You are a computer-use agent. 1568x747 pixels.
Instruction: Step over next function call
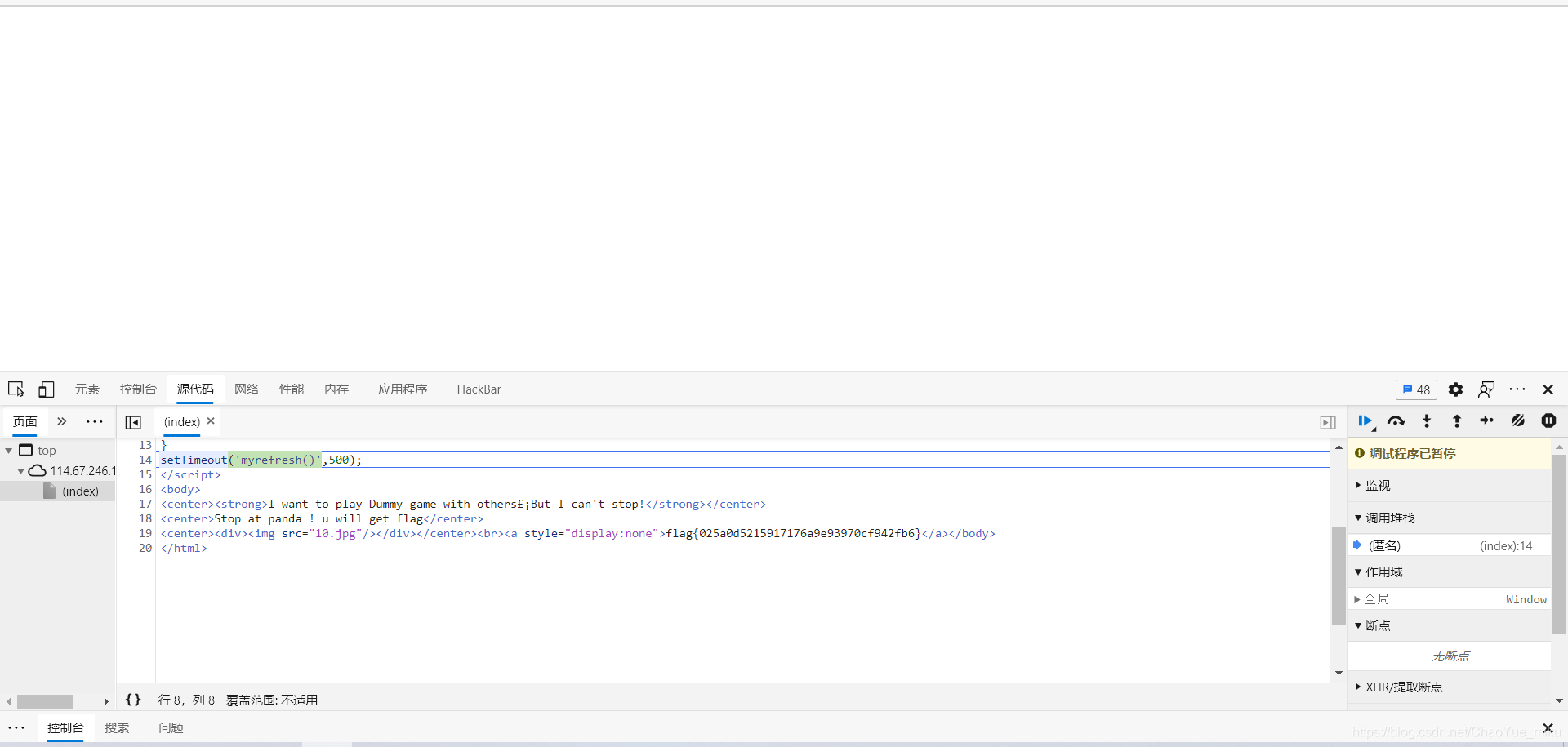pos(1396,421)
